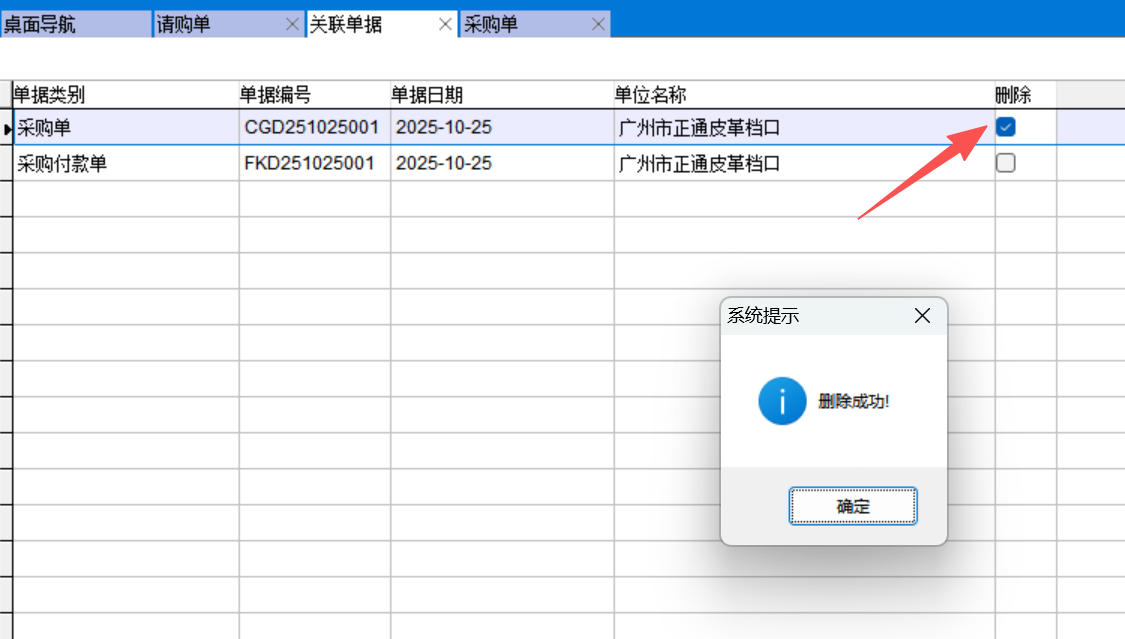Close the 关联单据 tab
This screenshot has height=639, width=1125.
[446, 25]
